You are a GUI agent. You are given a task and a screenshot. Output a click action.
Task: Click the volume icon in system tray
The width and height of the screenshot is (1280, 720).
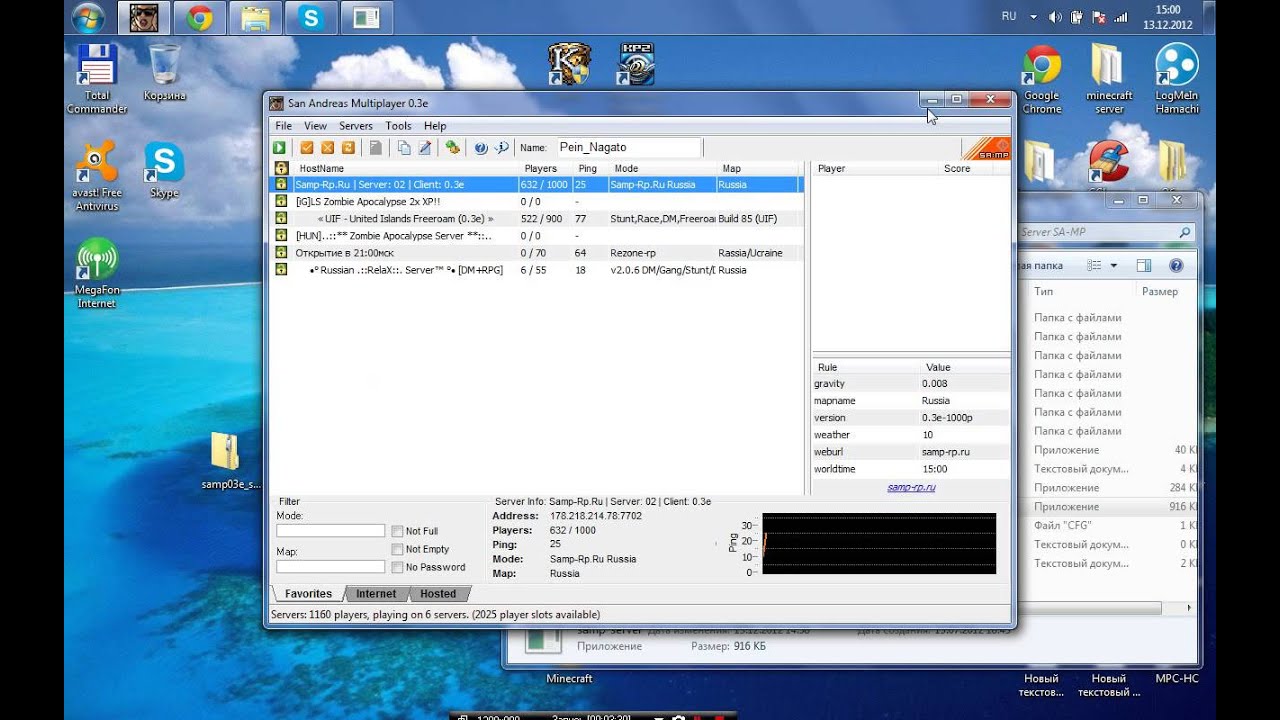click(x=1056, y=17)
